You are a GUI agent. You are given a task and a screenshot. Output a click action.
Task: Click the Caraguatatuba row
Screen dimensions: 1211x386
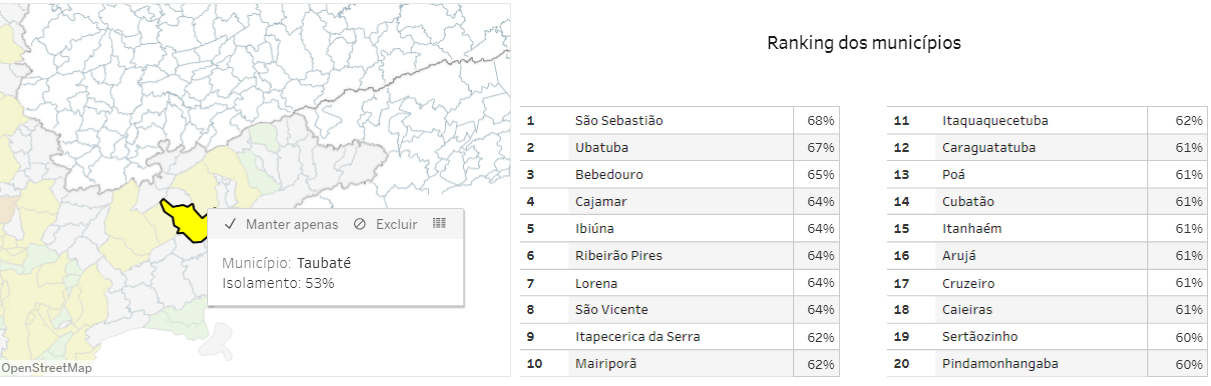click(x=1047, y=148)
